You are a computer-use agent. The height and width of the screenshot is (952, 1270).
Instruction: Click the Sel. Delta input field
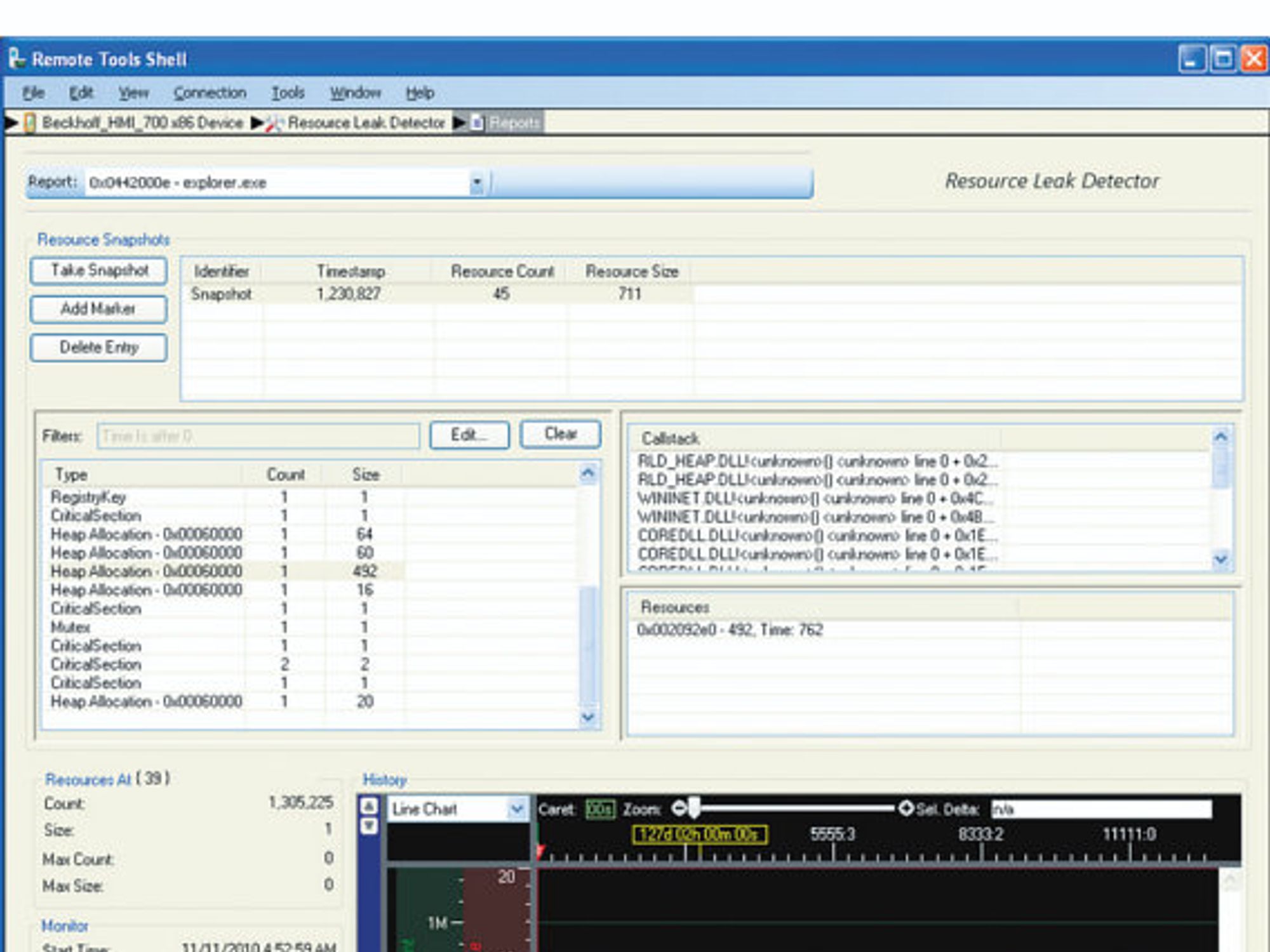point(1101,809)
